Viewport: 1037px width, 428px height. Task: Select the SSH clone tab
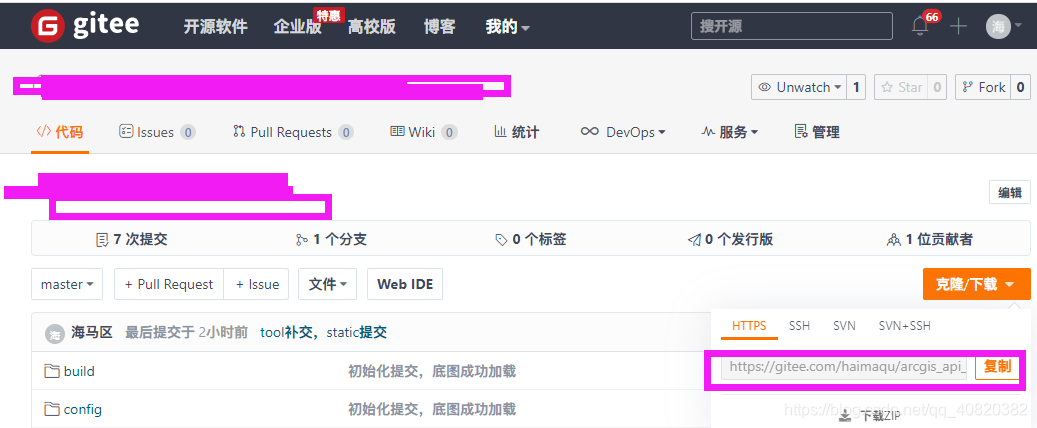point(799,325)
